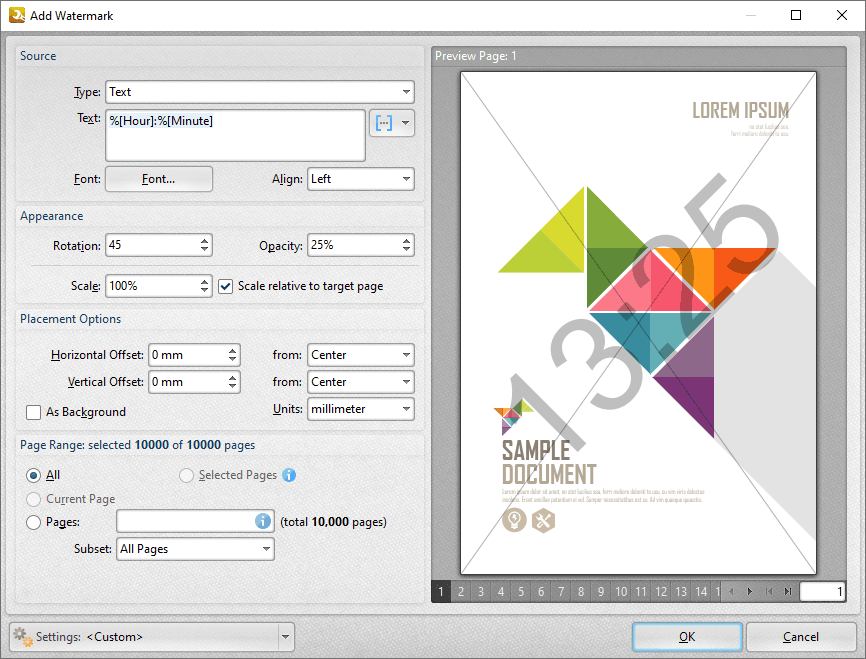Switch to preview page 10
The image size is (866, 659).
tap(621, 592)
